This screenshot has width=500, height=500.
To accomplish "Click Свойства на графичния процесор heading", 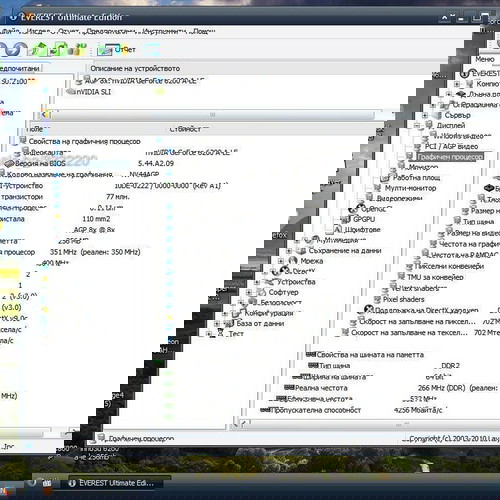I will 84,141.
